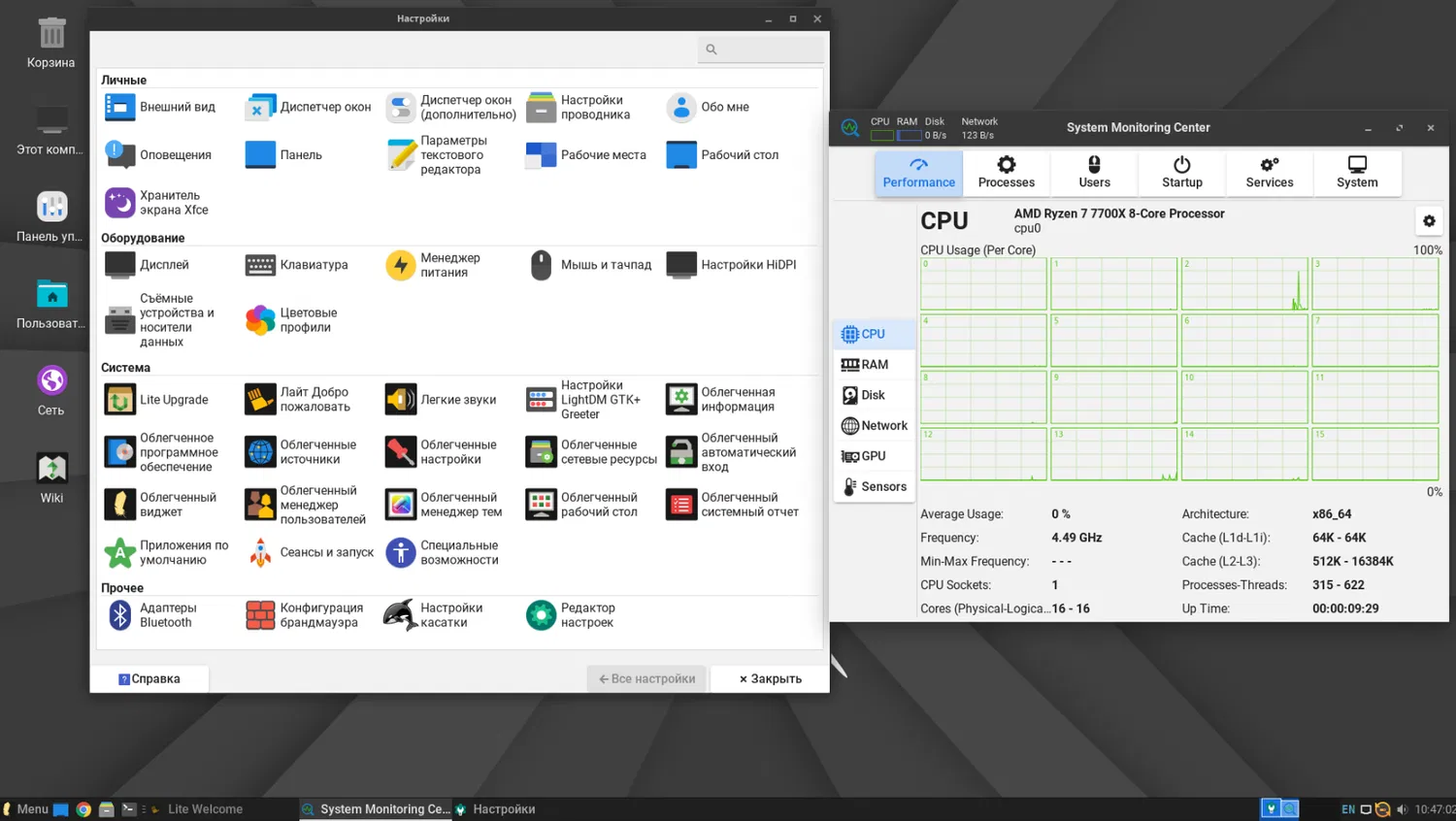
Task: Open the Внешний вид appearance settings
Action: (x=160, y=107)
